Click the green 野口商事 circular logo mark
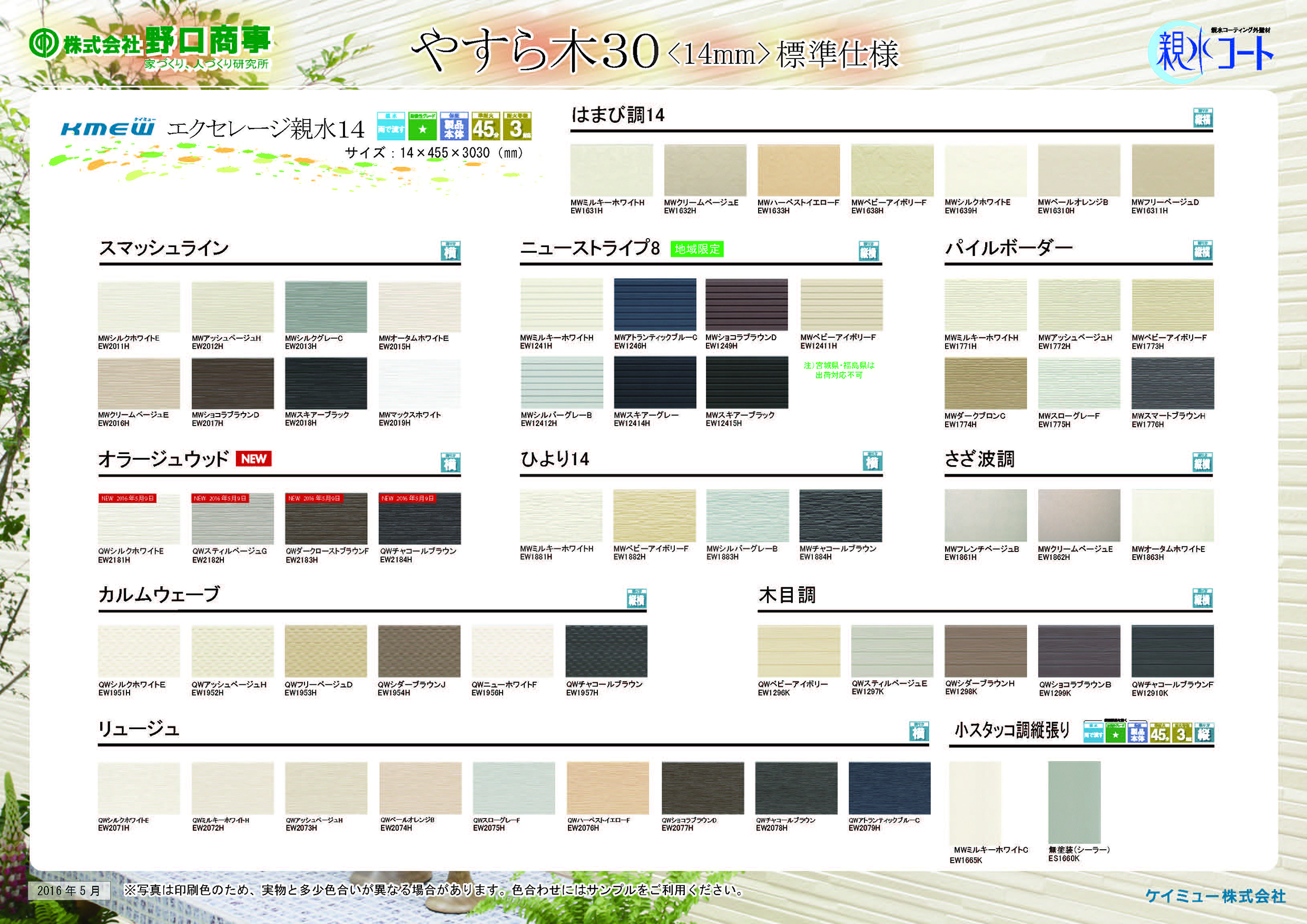 click(44, 43)
